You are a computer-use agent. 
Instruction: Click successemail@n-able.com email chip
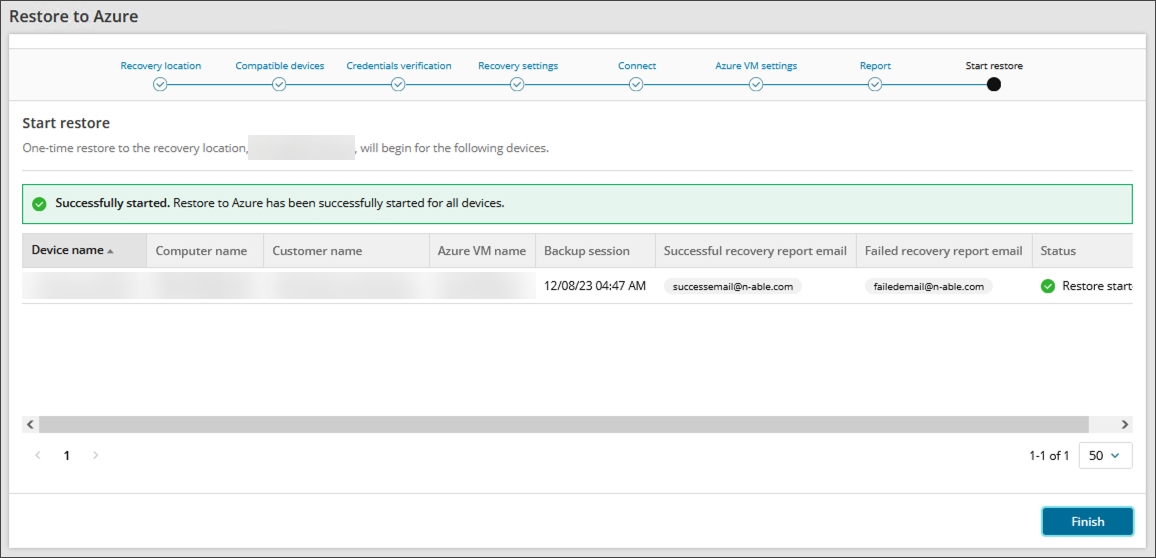tap(732, 286)
